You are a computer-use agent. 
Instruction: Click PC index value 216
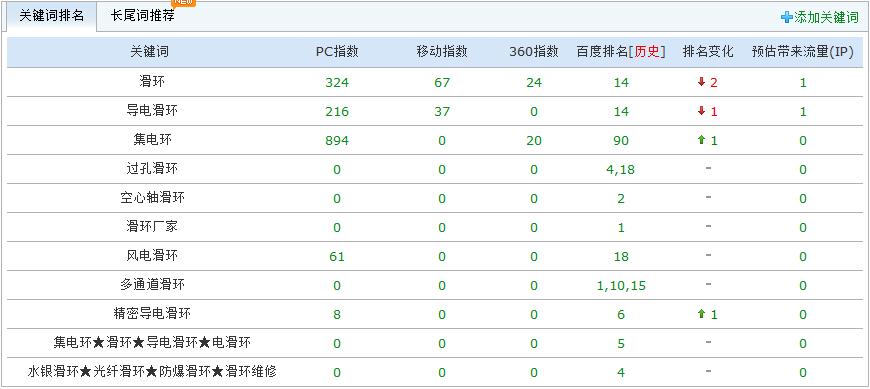pyautogui.click(x=337, y=112)
